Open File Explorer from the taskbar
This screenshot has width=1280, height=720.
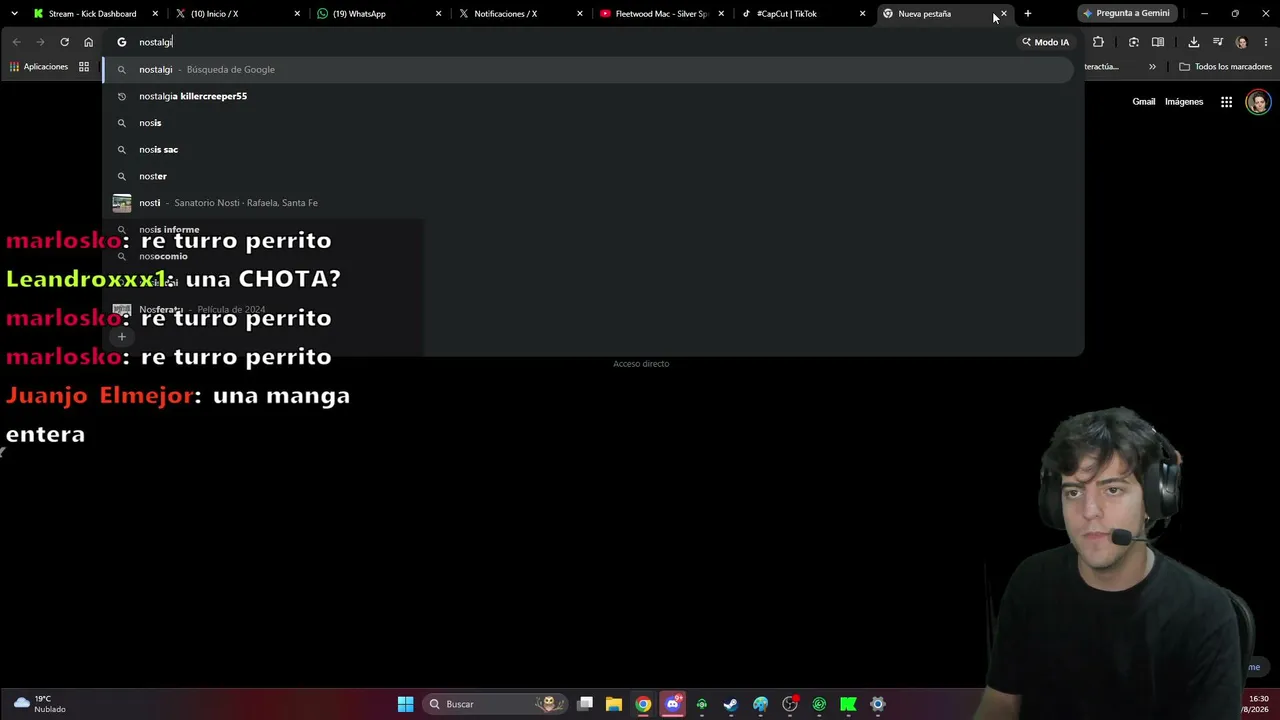[614, 704]
